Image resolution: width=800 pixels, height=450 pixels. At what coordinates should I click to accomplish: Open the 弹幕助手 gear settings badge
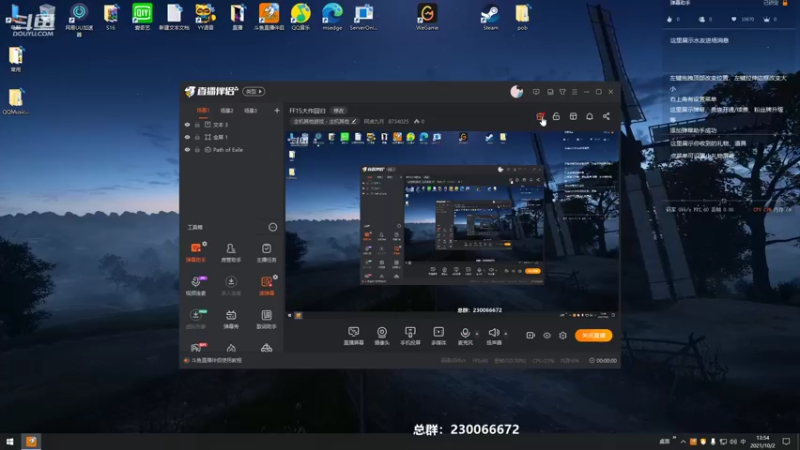point(204,244)
